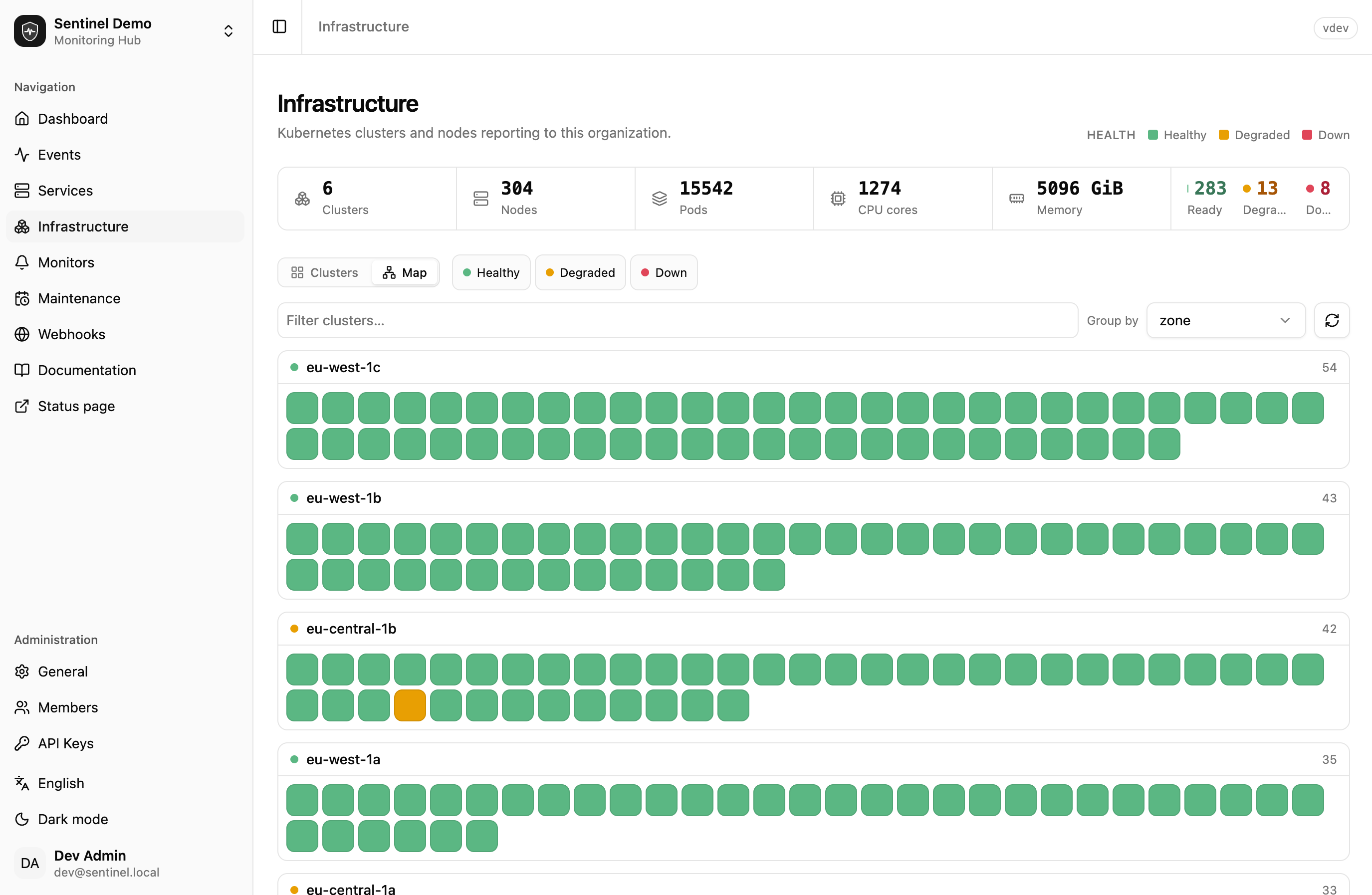Open the Members page

point(125,707)
